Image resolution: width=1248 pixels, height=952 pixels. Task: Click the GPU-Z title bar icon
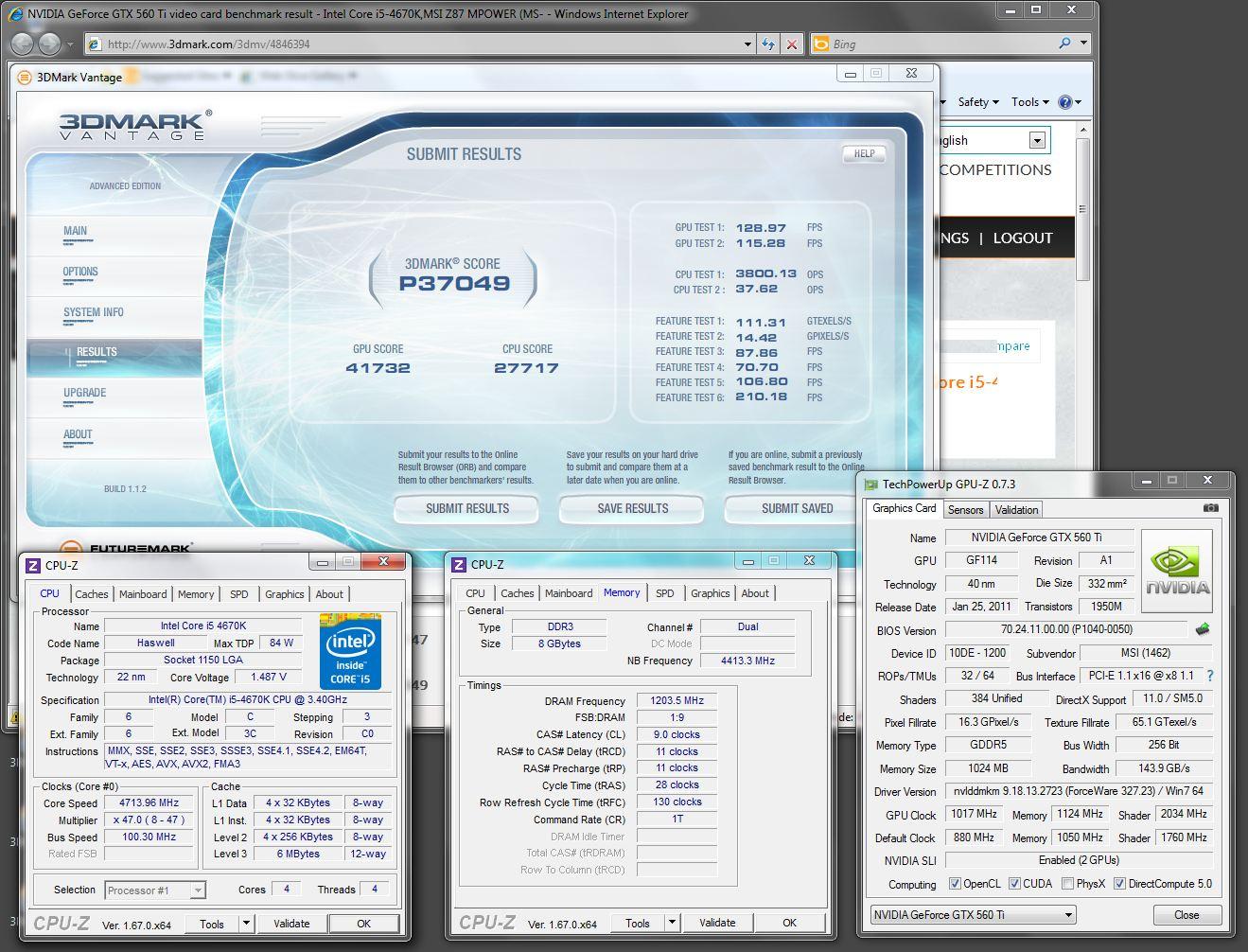click(871, 485)
